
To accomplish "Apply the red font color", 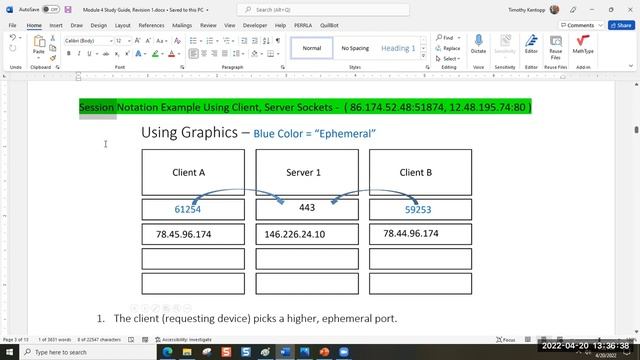I will point(171,53).
